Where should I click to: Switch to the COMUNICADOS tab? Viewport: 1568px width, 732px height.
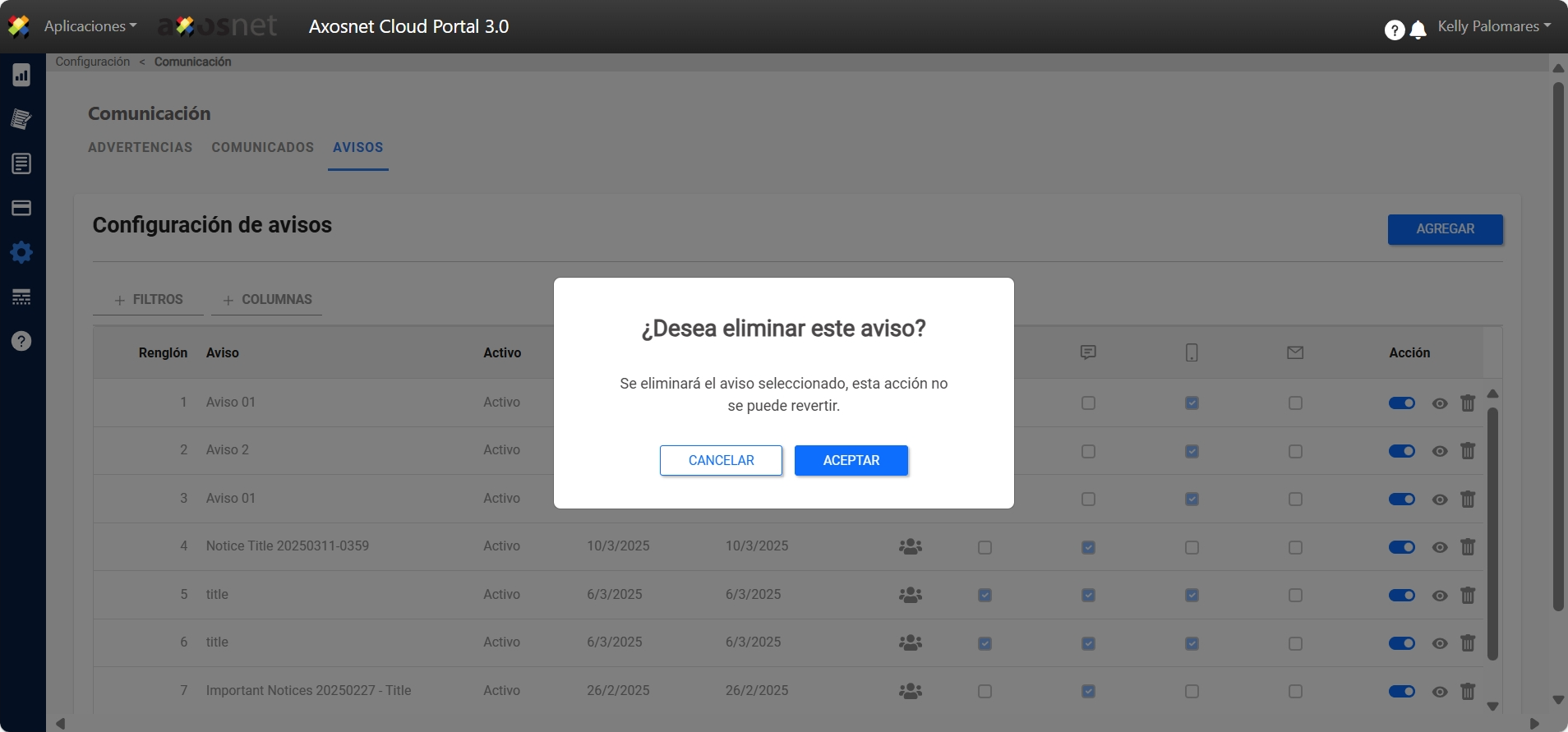click(262, 148)
